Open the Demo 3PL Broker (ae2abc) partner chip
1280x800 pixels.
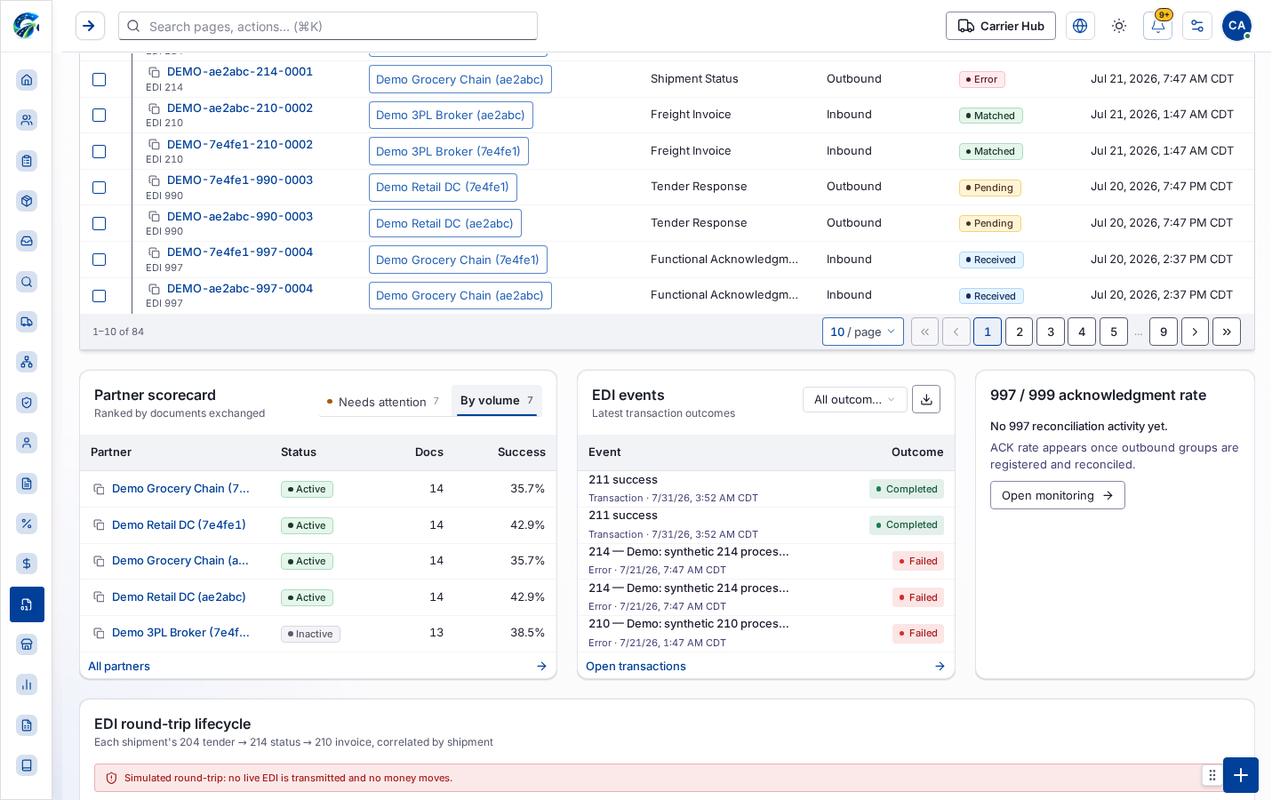[451, 115]
